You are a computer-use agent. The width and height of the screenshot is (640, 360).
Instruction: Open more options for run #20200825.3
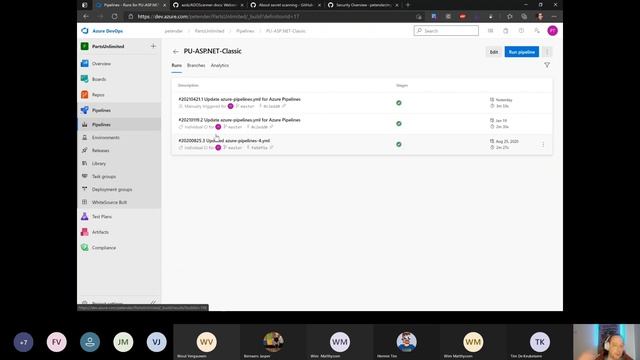[x=542, y=144]
